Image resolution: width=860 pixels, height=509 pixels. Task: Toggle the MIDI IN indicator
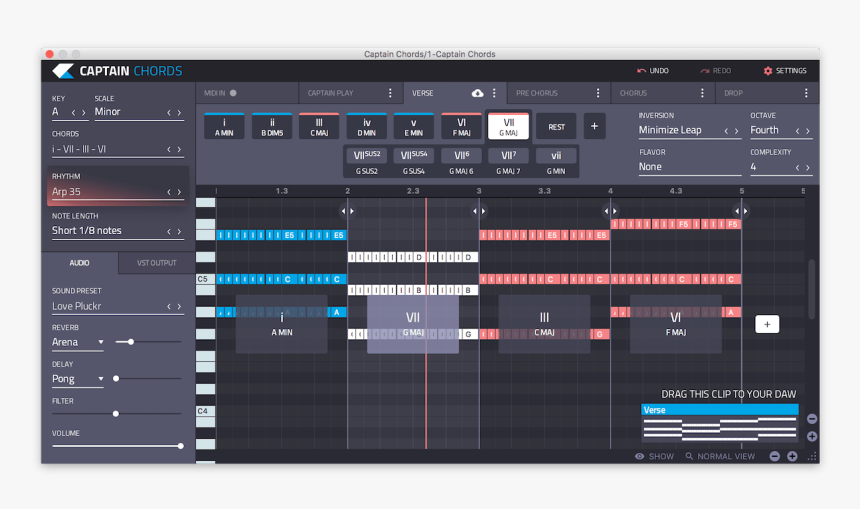[233, 93]
